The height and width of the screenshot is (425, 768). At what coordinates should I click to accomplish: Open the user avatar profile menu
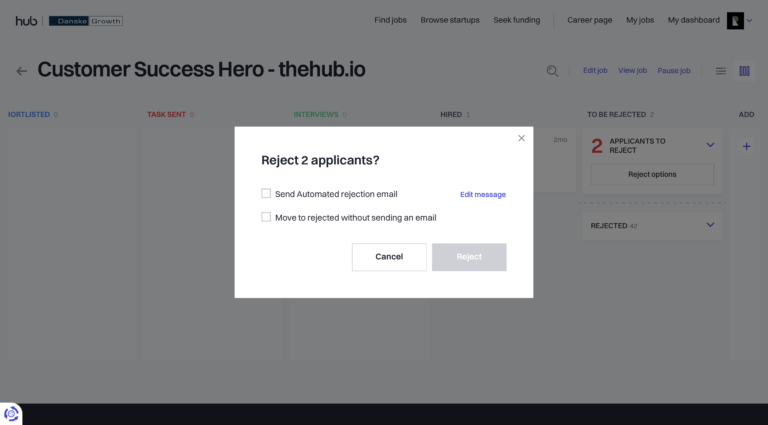point(735,21)
